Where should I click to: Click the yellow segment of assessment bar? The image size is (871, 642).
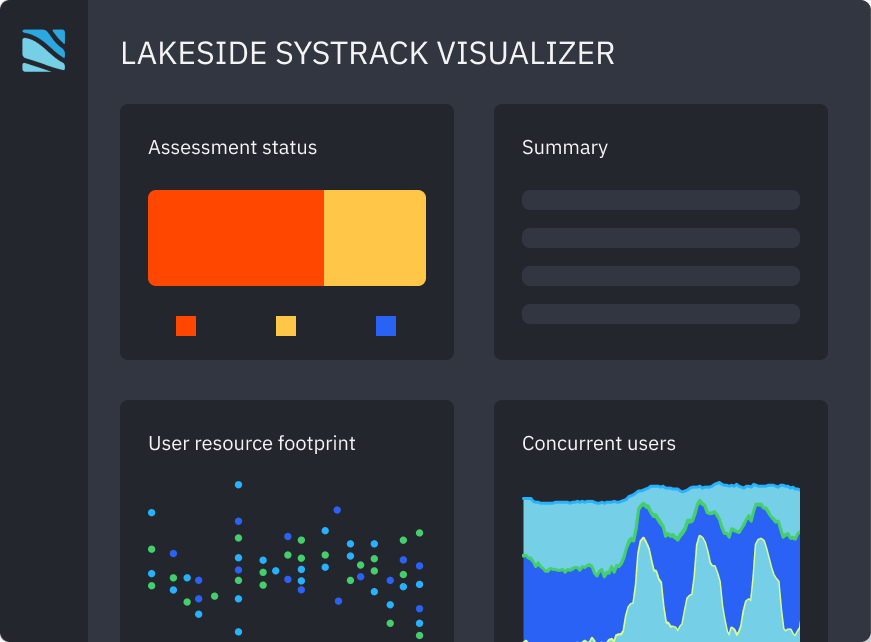pyautogui.click(x=375, y=238)
